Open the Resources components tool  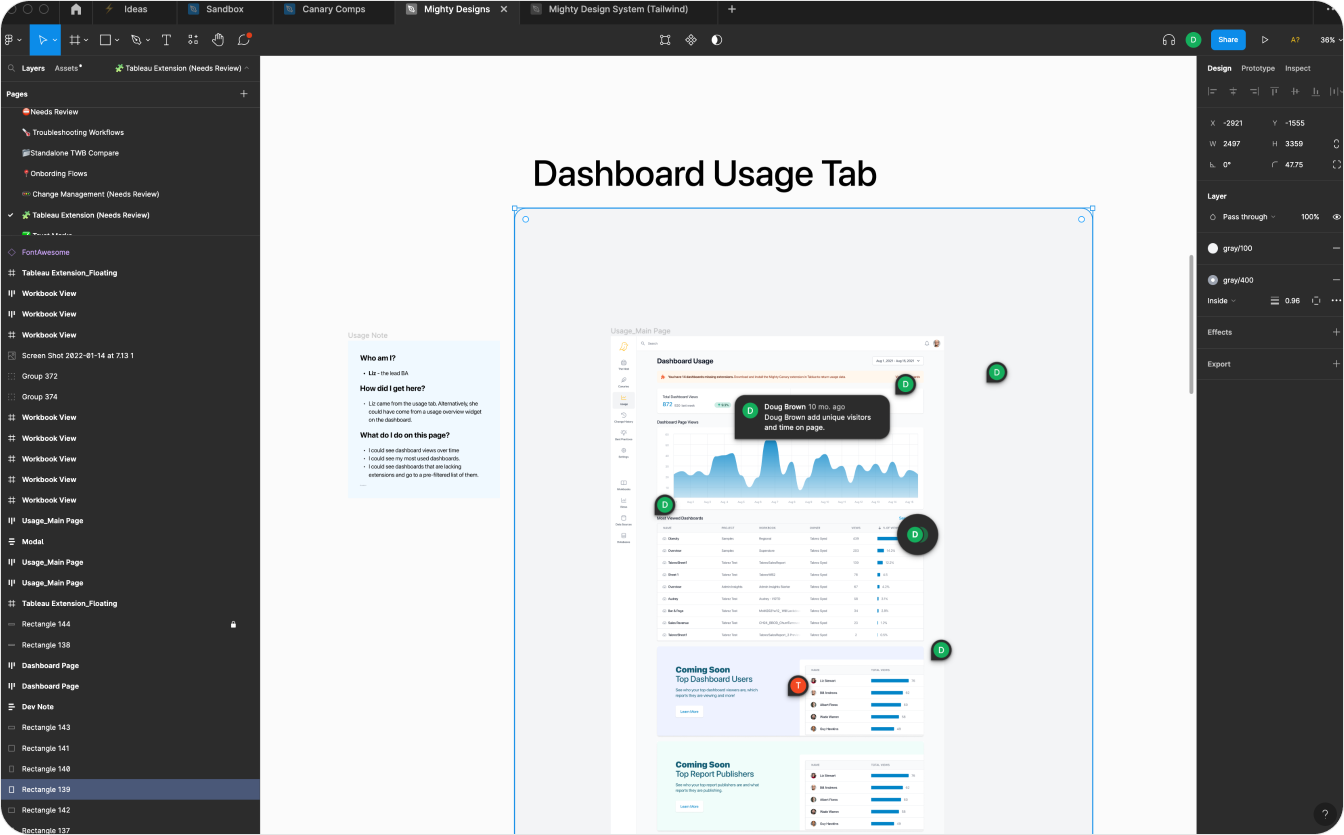pyautogui.click(x=192, y=40)
